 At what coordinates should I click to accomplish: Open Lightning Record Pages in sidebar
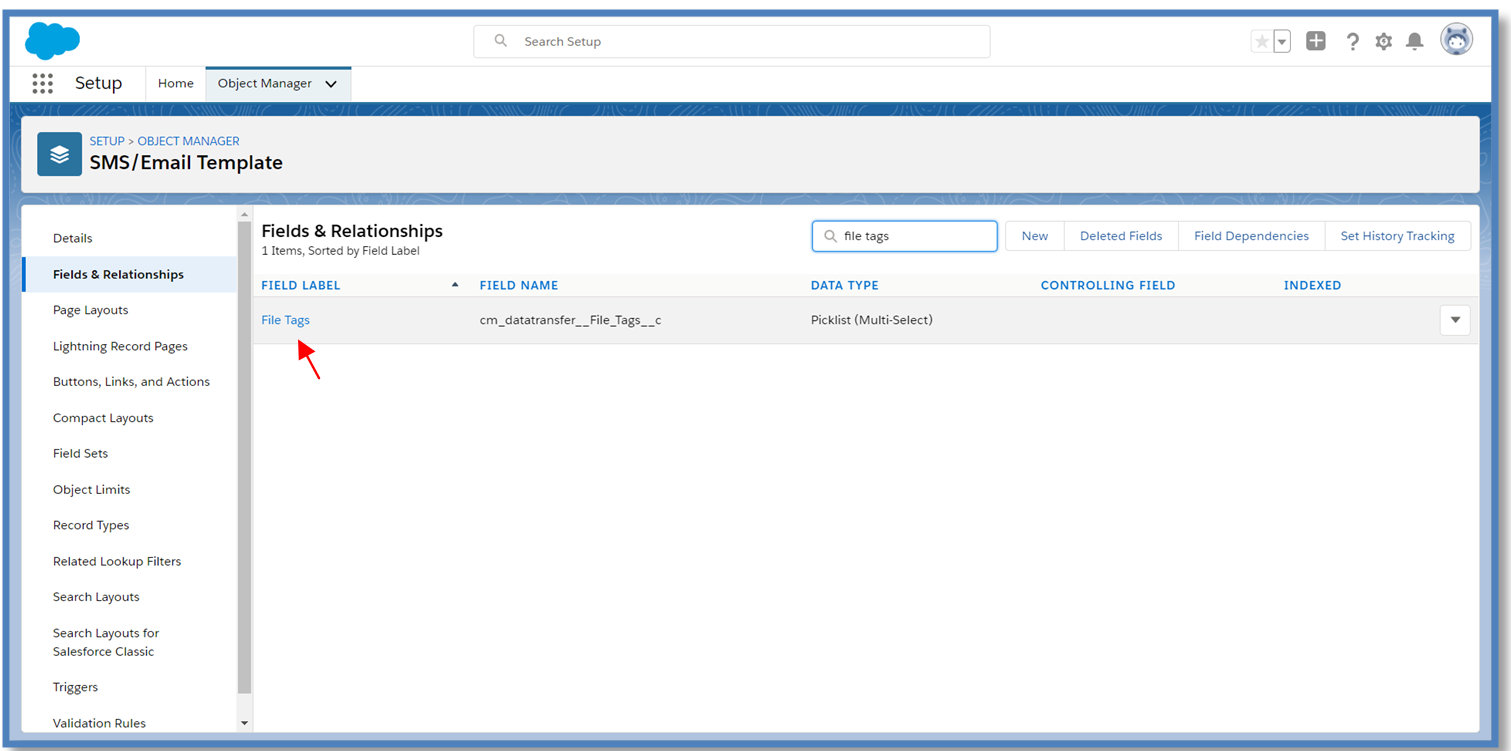120,346
